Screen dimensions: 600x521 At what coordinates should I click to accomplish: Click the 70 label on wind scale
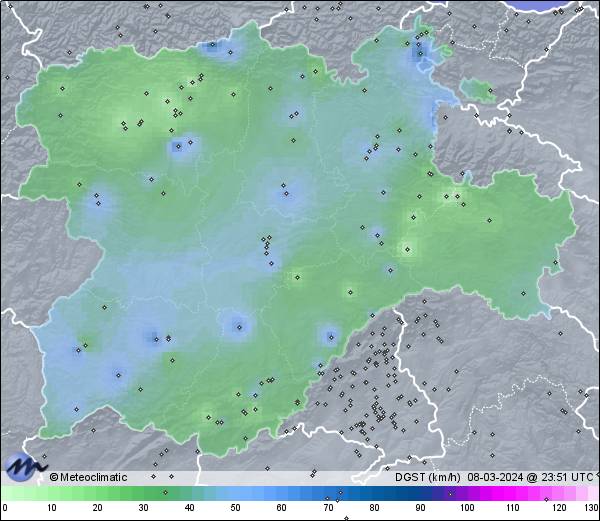pyautogui.click(x=328, y=508)
